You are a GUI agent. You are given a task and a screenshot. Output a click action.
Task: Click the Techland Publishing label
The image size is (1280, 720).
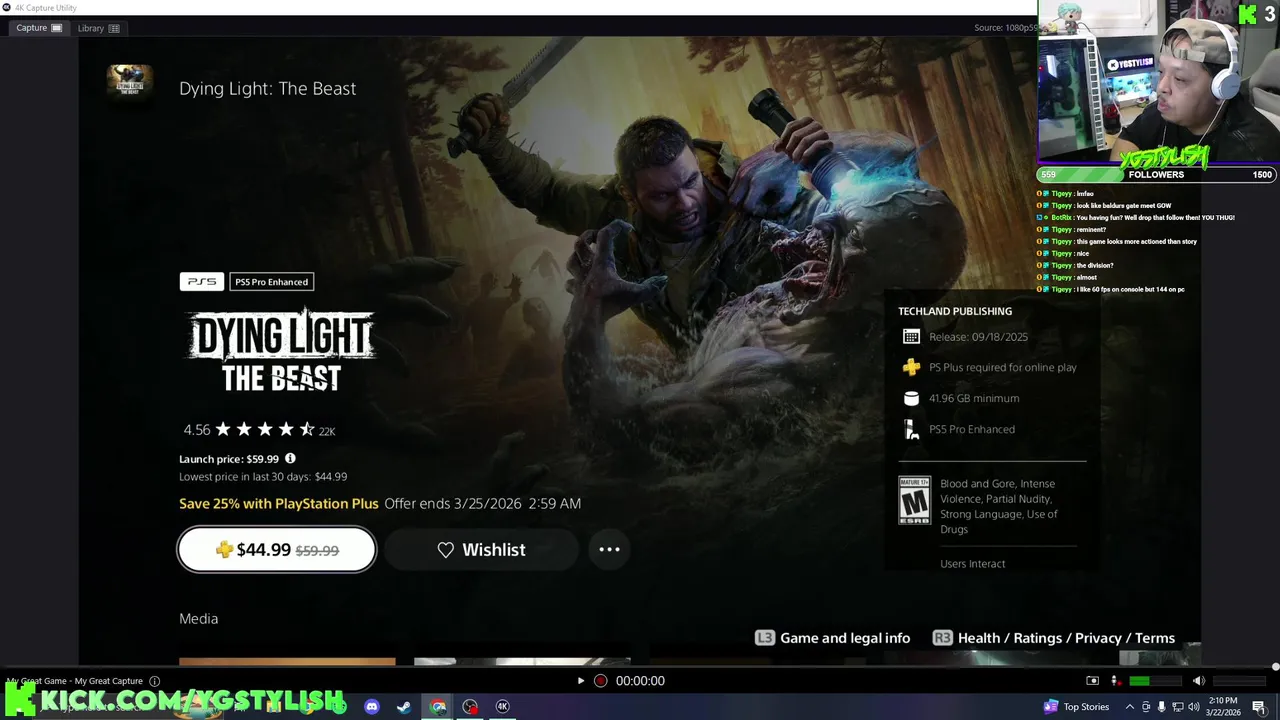955,311
